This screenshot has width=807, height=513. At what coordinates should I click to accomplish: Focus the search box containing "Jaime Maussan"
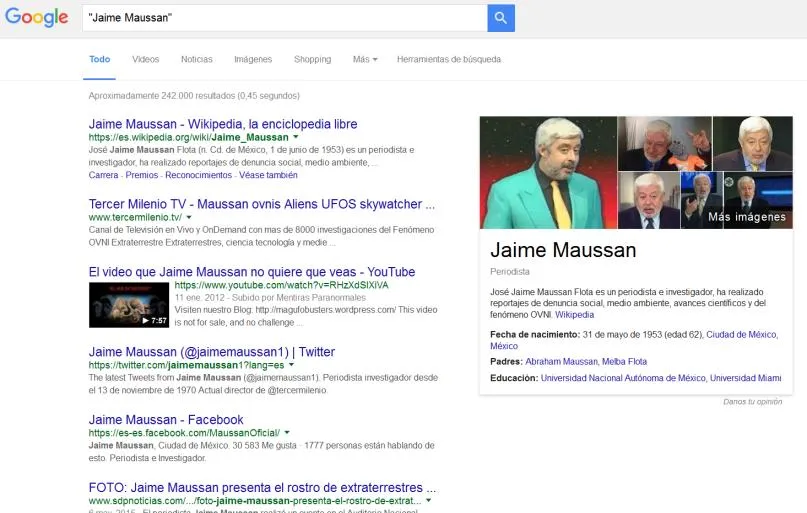pos(285,18)
